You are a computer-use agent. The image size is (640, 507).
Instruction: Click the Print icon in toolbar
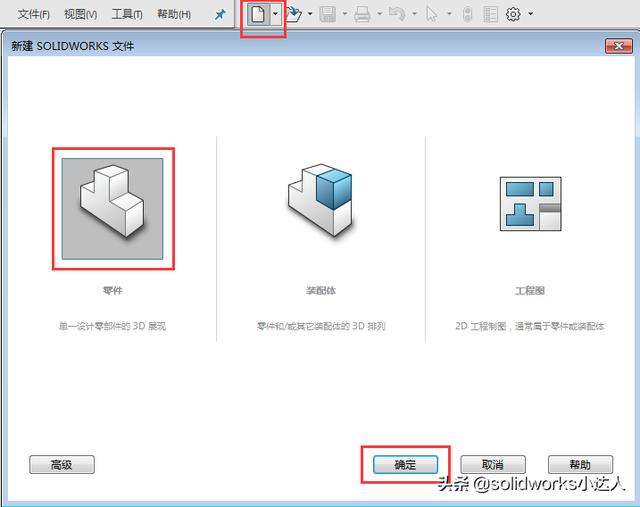click(362, 14)
